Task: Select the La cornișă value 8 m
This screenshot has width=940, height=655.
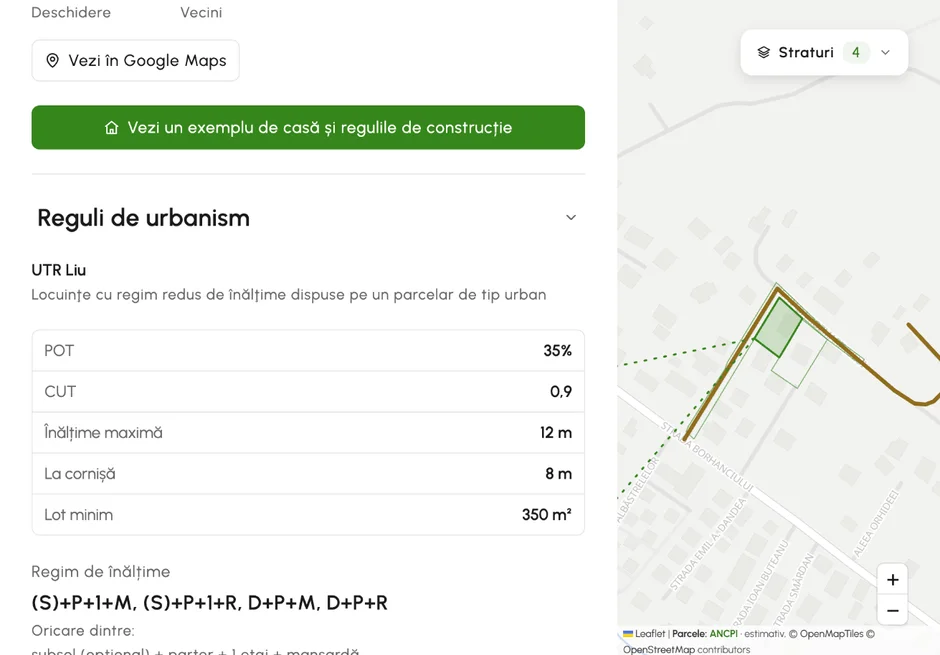Action: 558,474
